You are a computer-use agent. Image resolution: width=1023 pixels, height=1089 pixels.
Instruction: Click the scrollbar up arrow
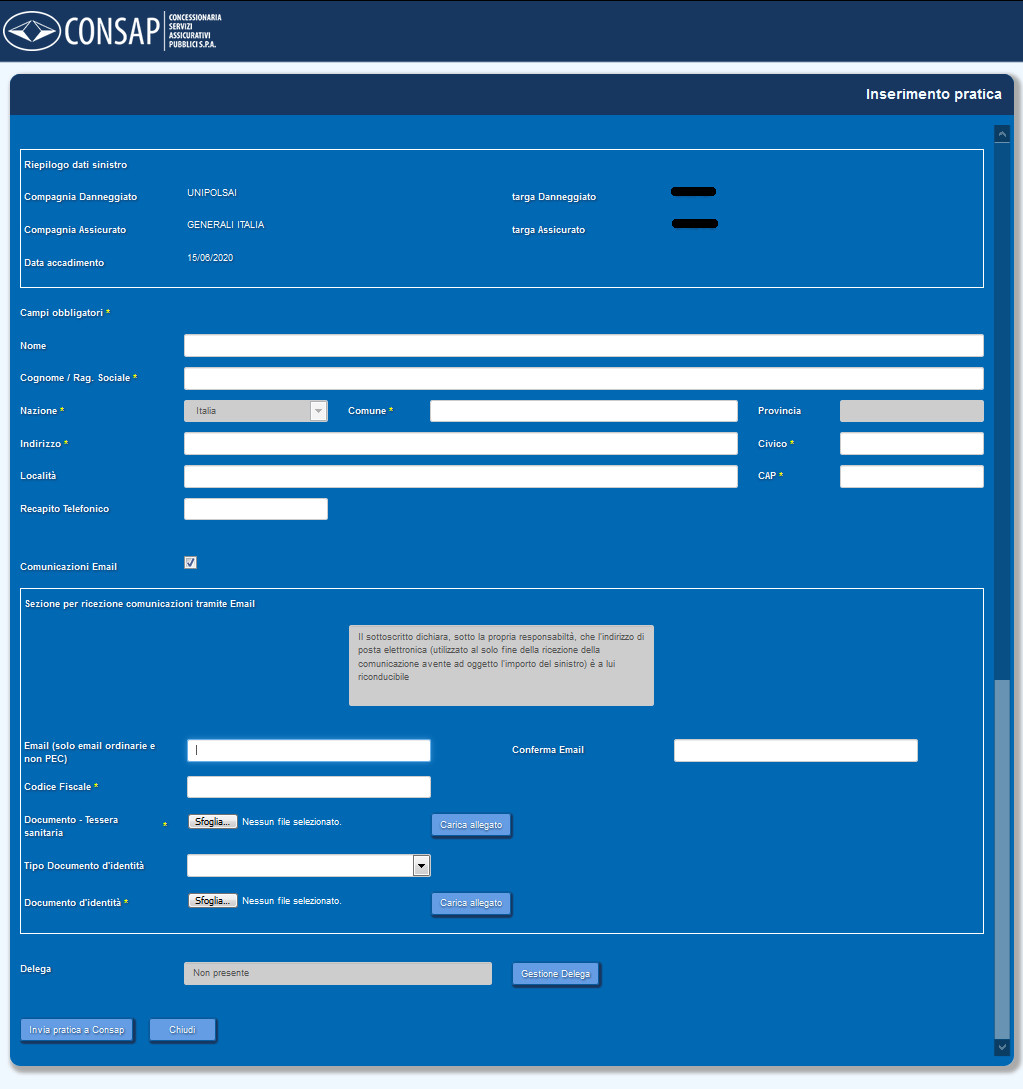click(x=1001, y=134)
